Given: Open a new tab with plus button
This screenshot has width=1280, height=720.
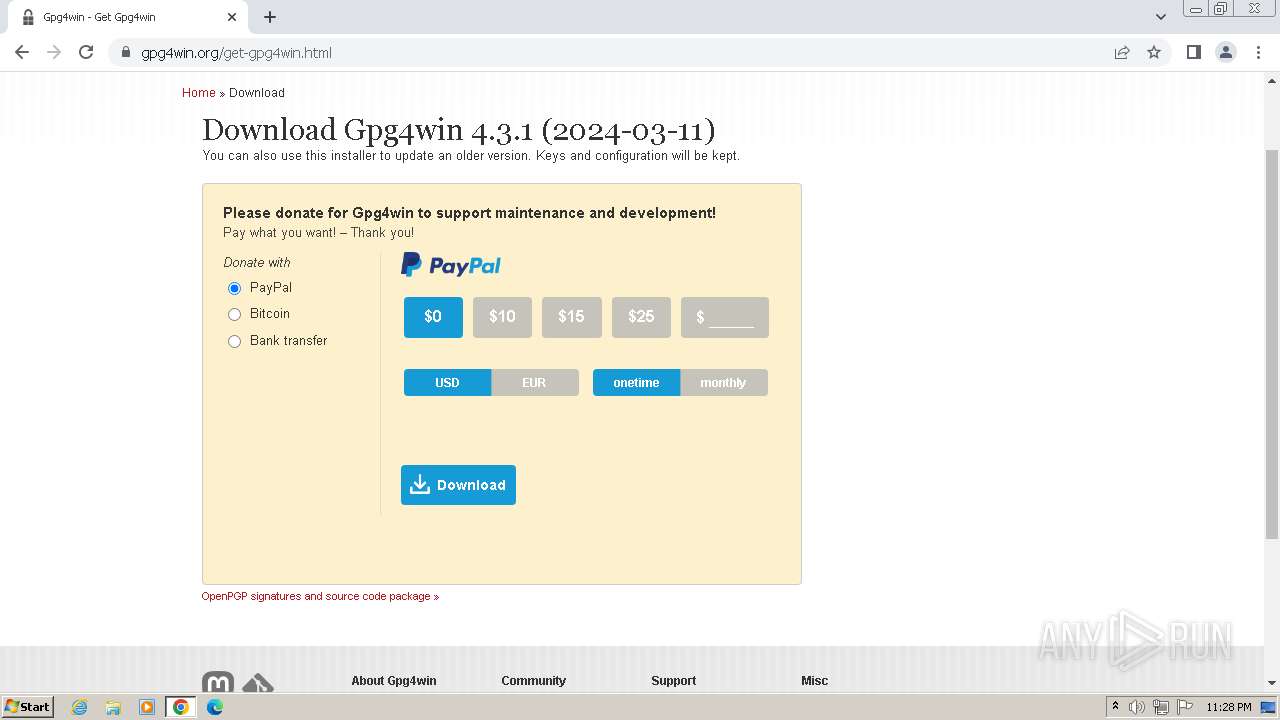Looking at the screenshot, I should (270, 17).
